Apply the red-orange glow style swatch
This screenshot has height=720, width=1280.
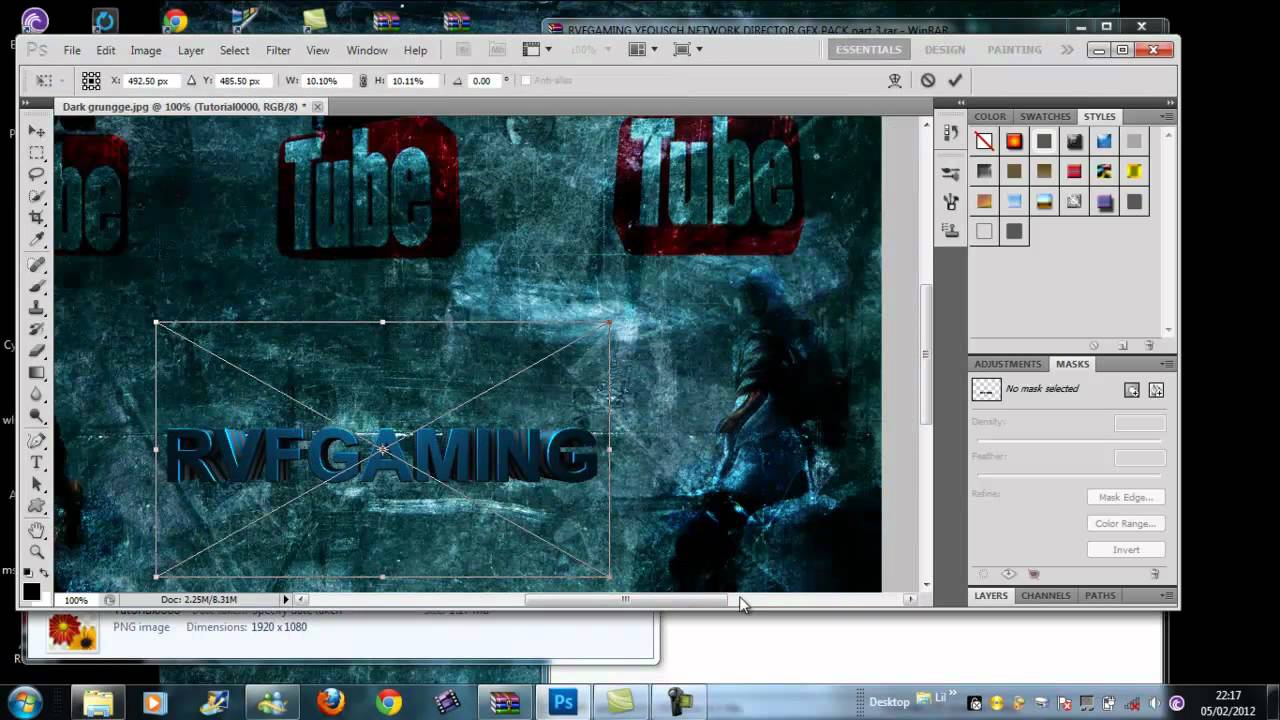point(1014,142)
